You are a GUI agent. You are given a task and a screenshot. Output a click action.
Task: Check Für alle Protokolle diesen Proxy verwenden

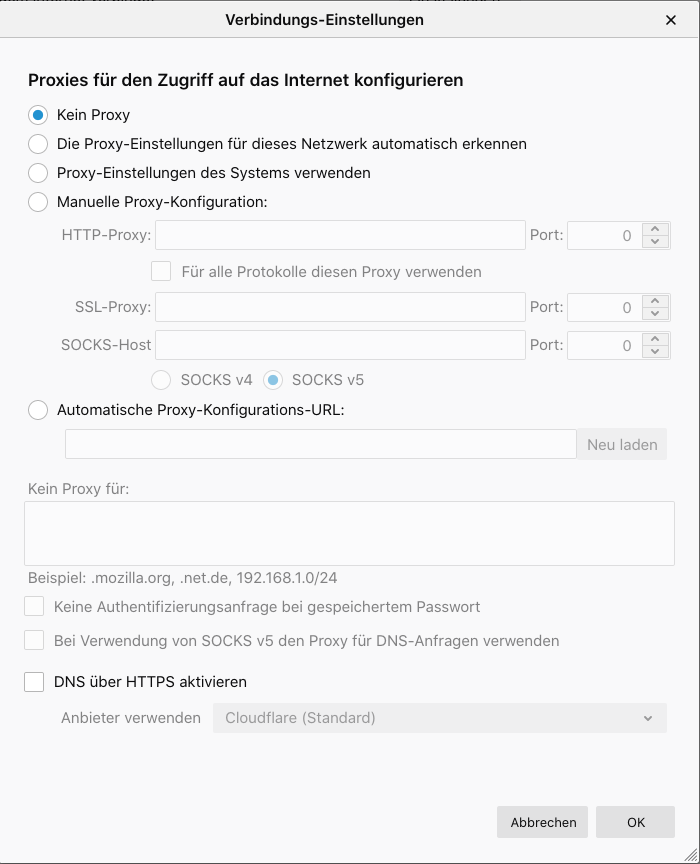point(161,271)
